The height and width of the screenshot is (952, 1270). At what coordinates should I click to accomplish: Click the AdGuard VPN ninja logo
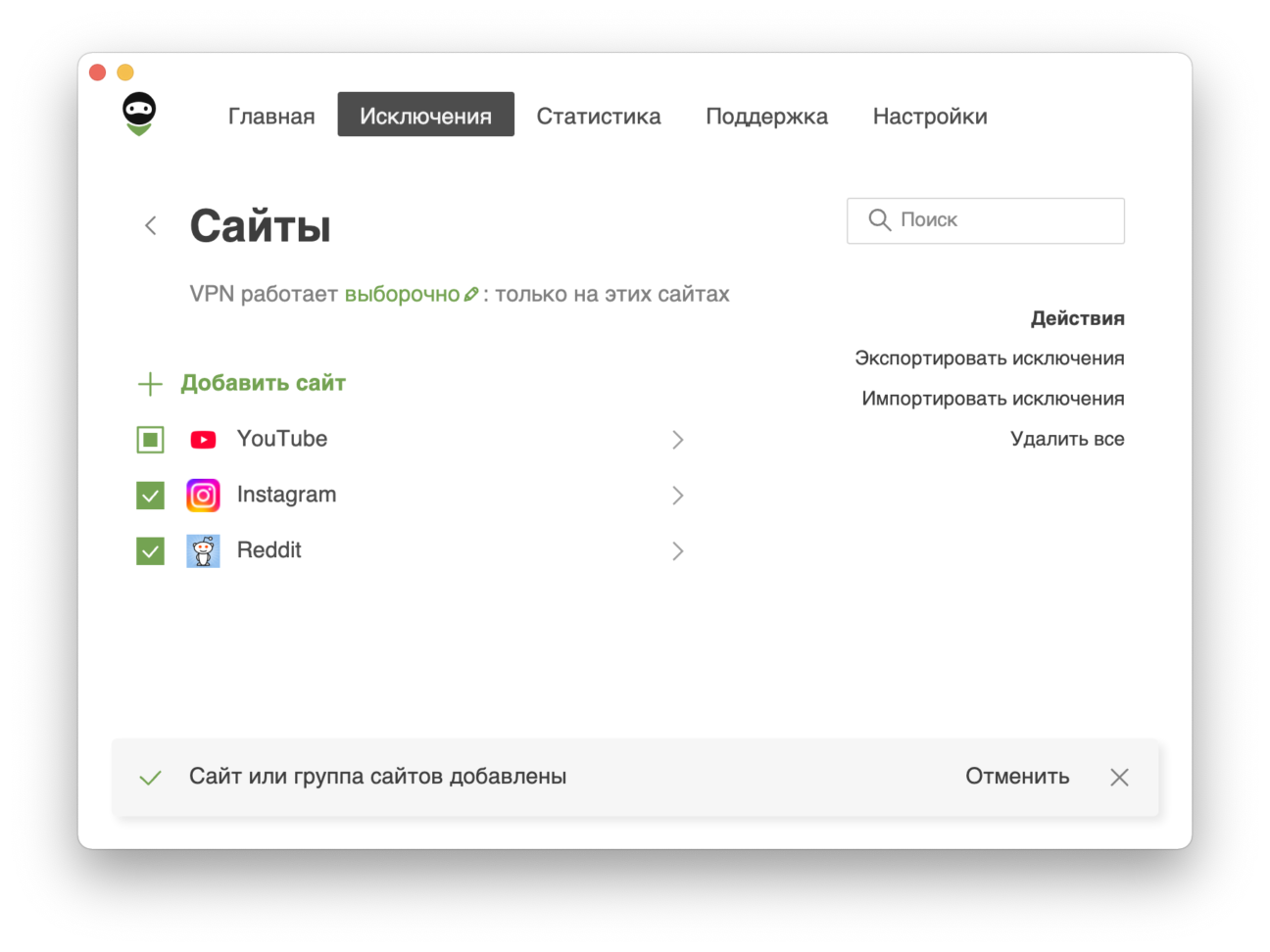[x=139, y=114]
